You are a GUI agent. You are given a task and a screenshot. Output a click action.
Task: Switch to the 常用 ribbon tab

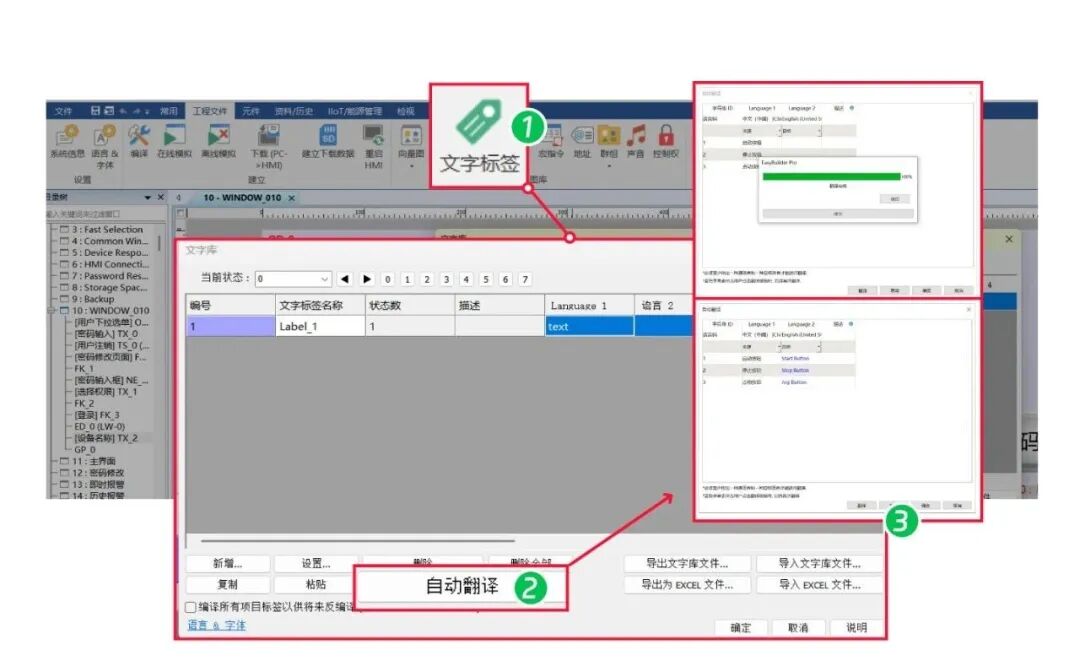tap(169, 110)
